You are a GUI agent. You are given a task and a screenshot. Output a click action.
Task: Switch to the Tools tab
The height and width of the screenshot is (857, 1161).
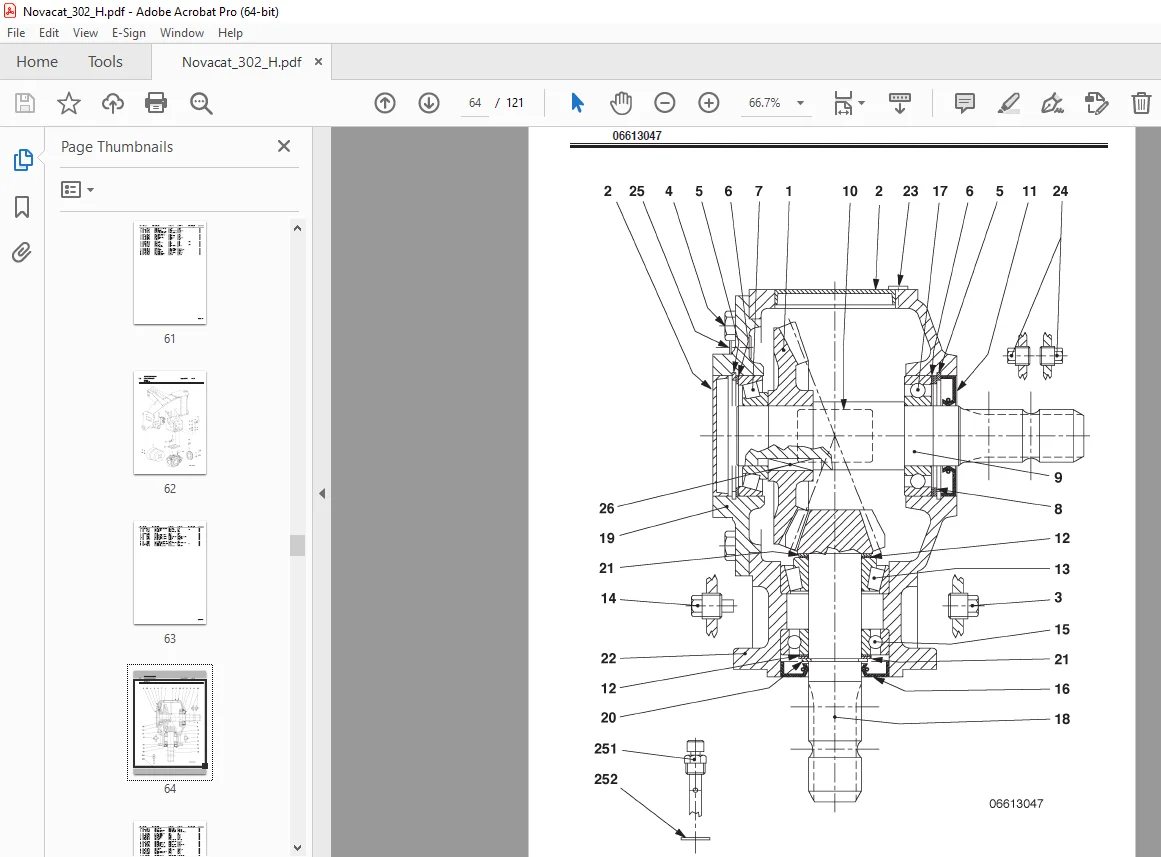point(105,61)
